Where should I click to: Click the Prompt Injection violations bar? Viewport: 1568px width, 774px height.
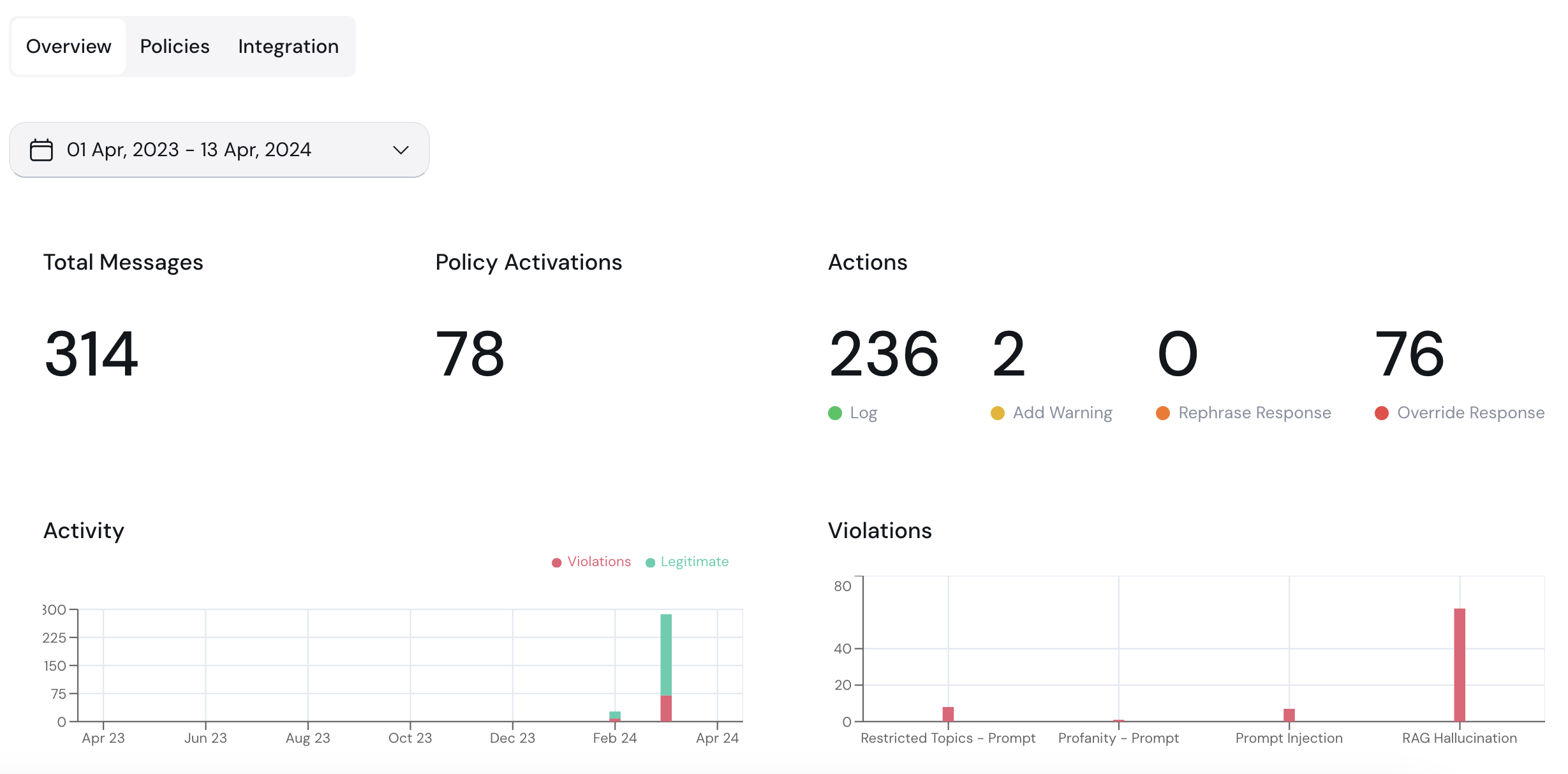(1289, 715)
